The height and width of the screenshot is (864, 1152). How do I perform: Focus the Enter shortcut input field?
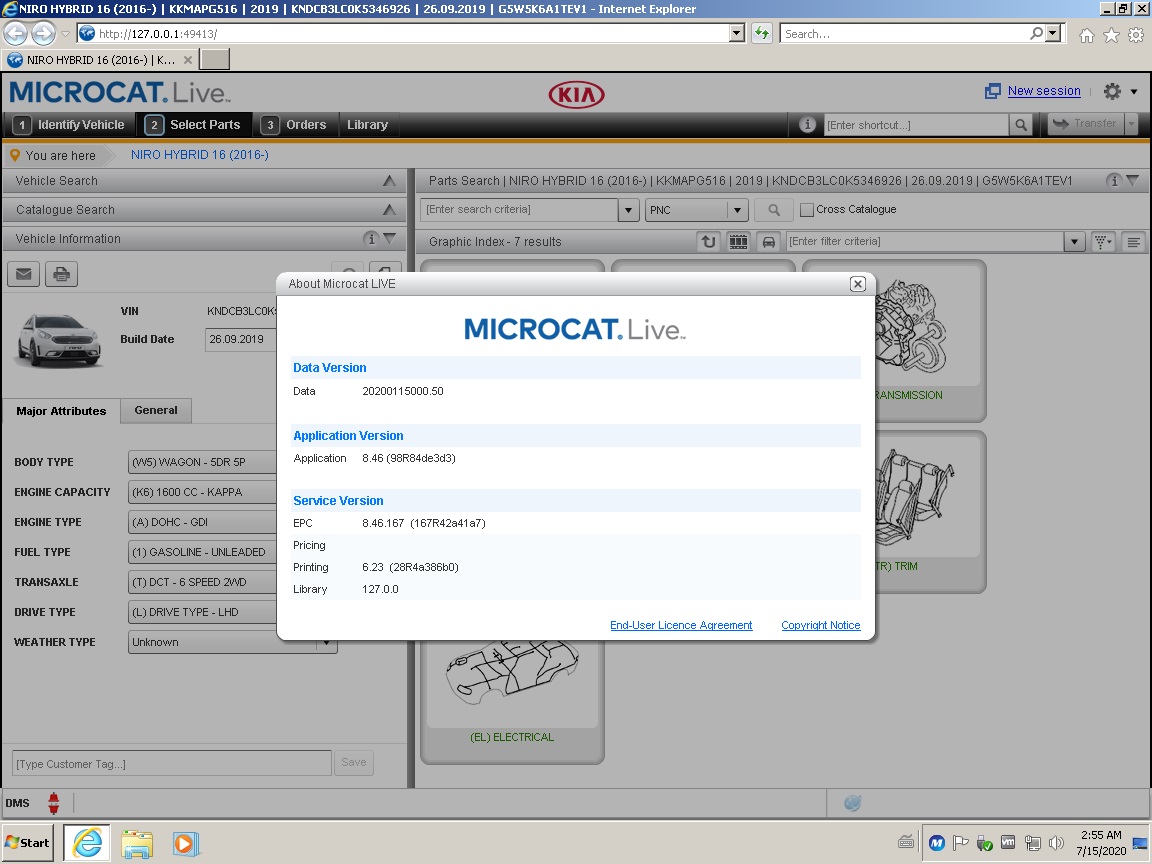[915, 125]
